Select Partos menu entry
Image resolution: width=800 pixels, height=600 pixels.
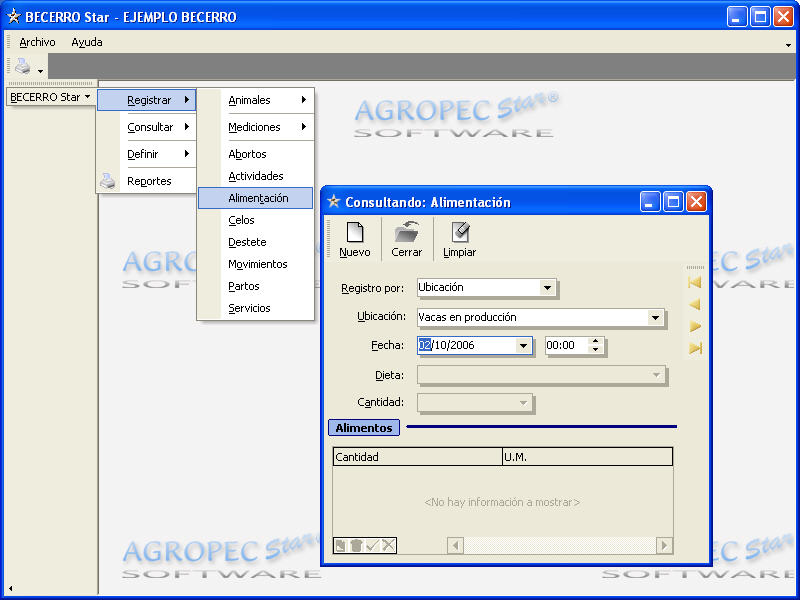click(x=256, y=286)
